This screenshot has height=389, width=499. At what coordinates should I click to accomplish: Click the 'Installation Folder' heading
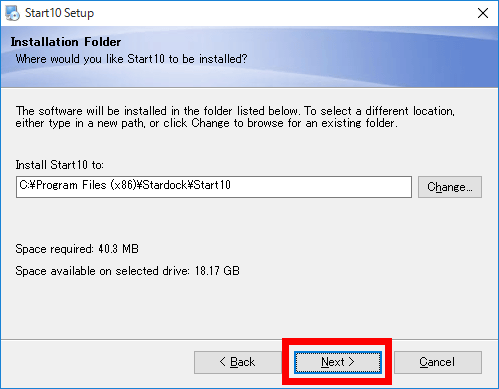pos(66,42)
